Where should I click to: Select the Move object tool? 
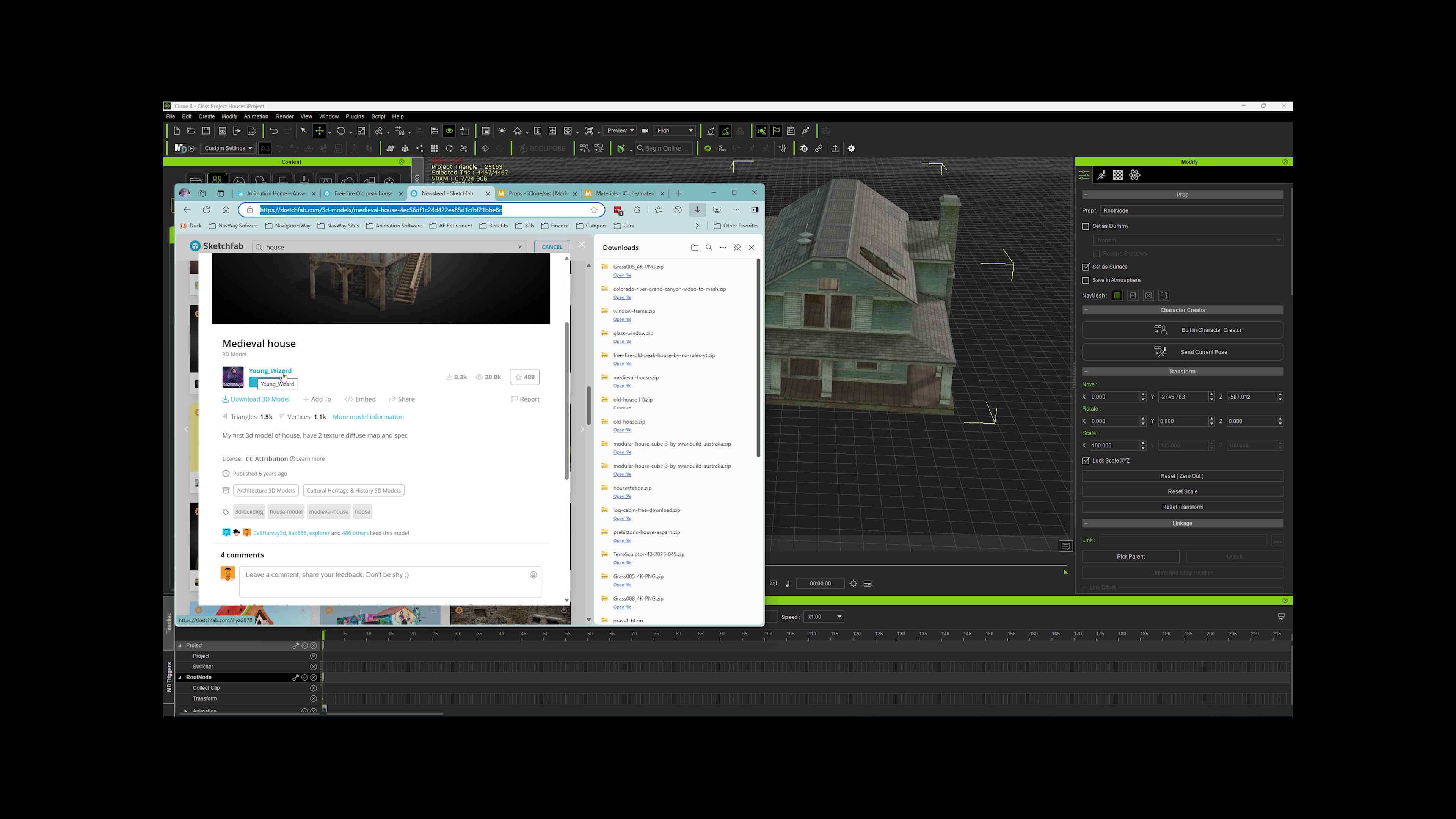pos(320,131)
